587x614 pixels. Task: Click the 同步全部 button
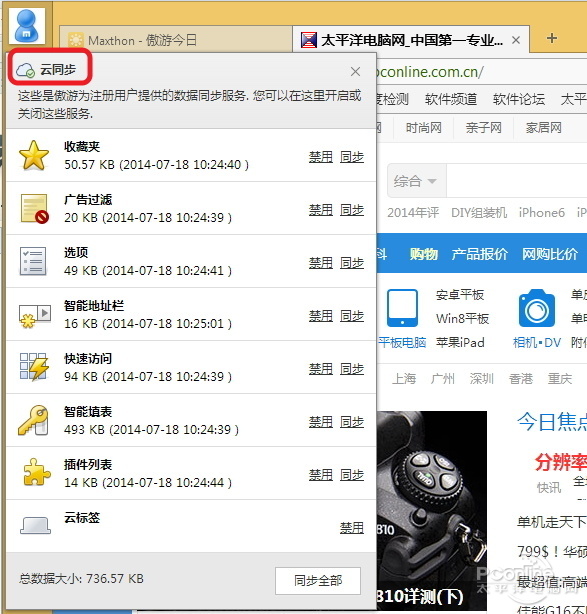[318, 580]
